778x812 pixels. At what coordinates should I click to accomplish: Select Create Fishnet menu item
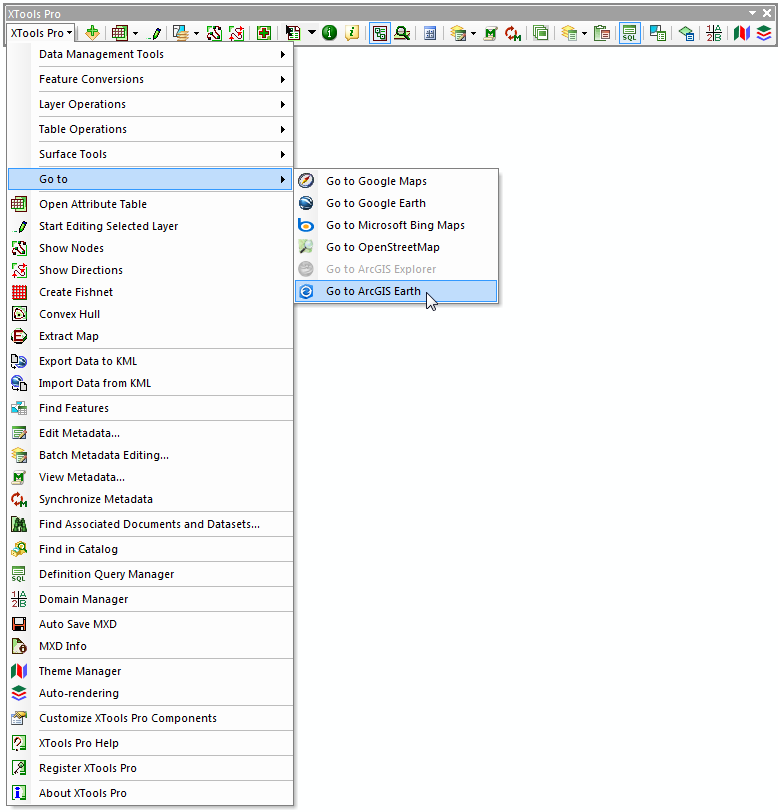click(150, 292)
